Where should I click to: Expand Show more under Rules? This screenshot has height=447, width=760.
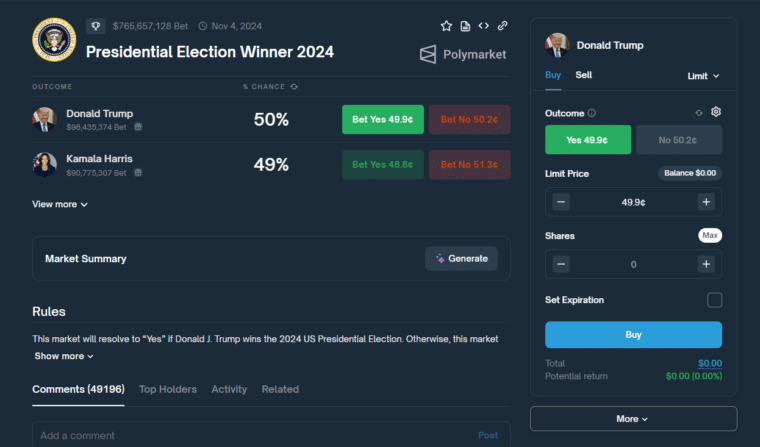[64, 356]
